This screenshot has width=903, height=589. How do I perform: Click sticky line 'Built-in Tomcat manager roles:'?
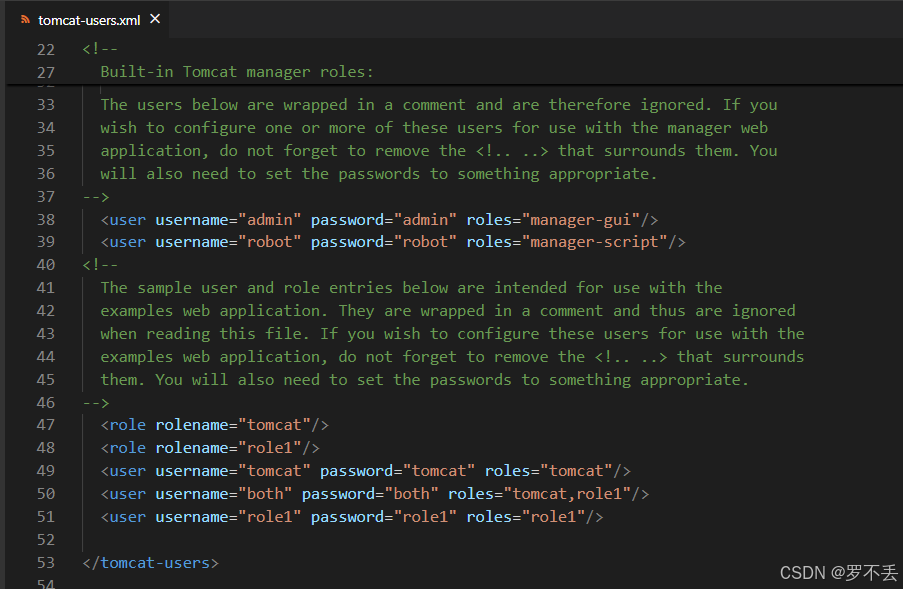237,72
